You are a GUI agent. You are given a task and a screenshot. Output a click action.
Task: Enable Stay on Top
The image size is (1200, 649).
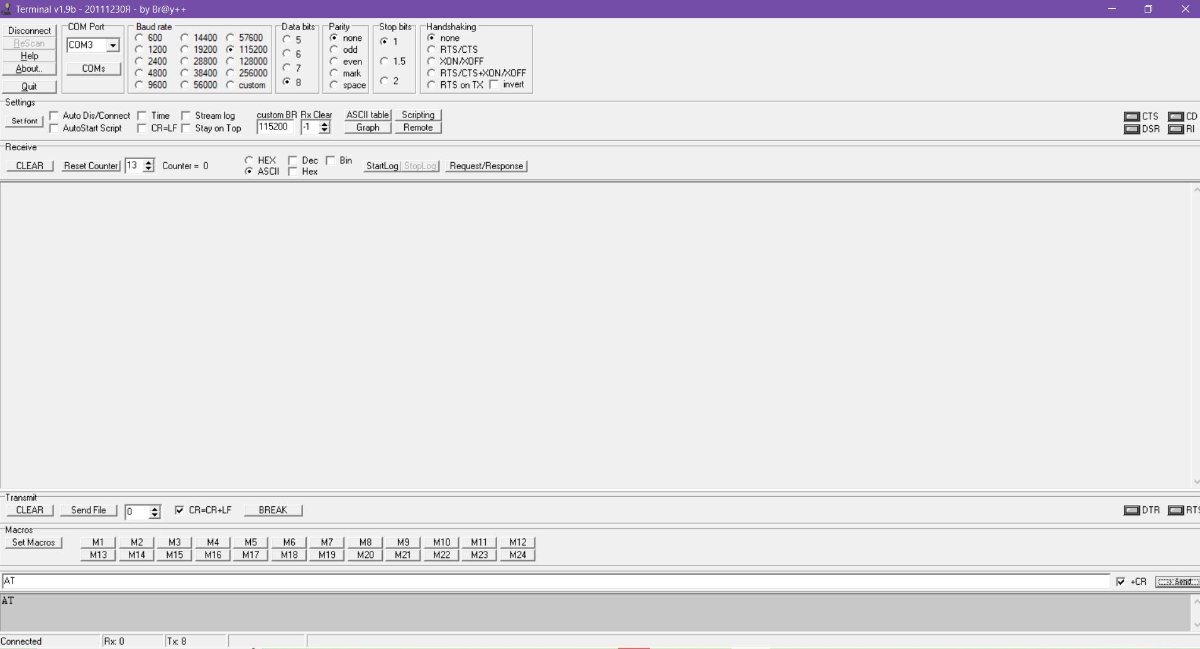click(186, 128)
